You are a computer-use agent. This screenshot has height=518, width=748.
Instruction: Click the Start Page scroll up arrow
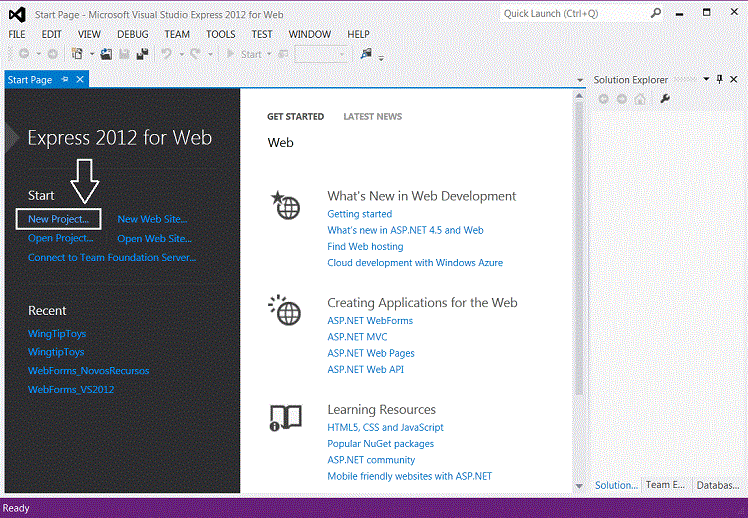tap(579, 96)
